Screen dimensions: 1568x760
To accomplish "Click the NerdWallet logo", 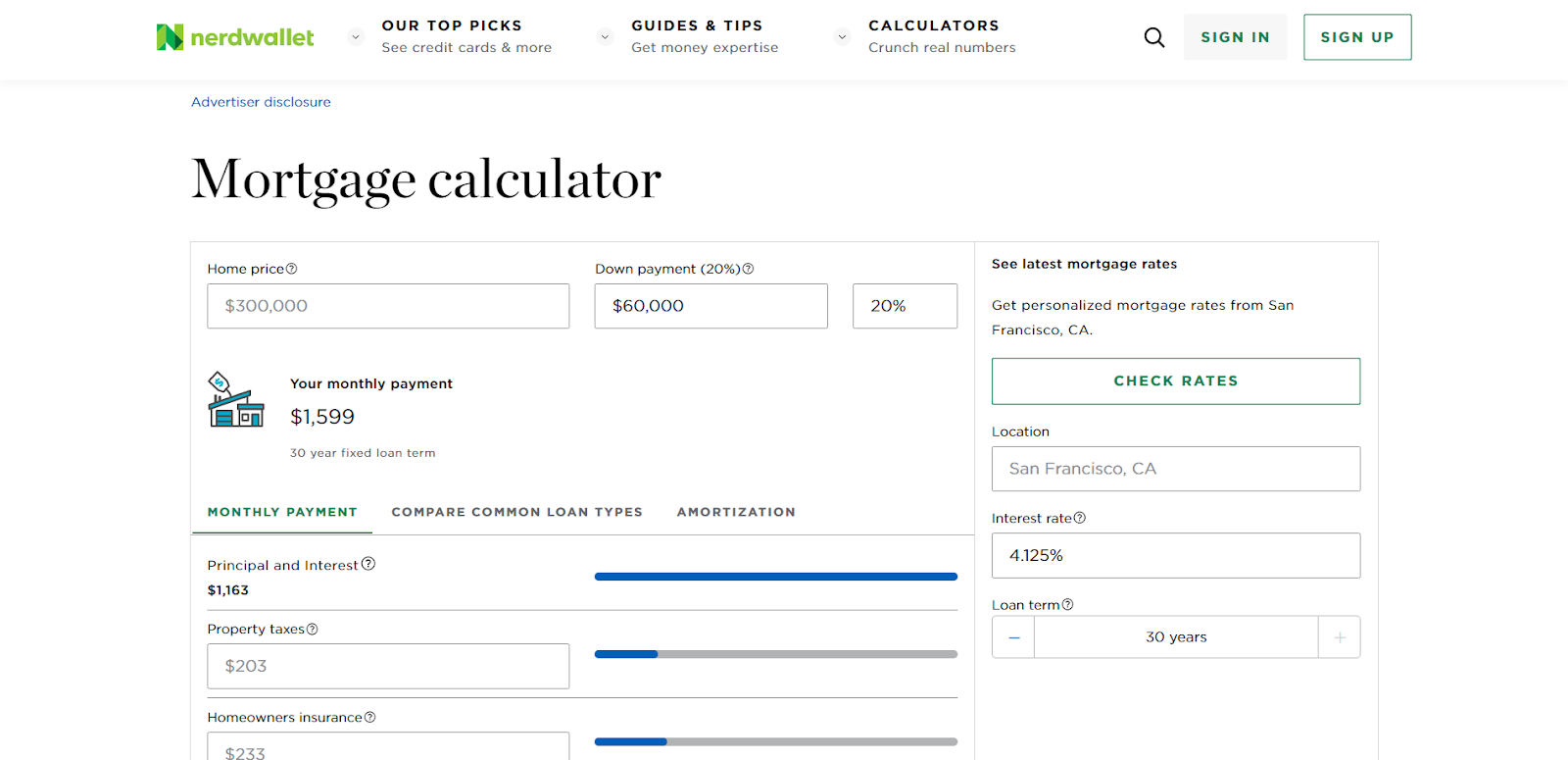I will (x=235, y=37).
